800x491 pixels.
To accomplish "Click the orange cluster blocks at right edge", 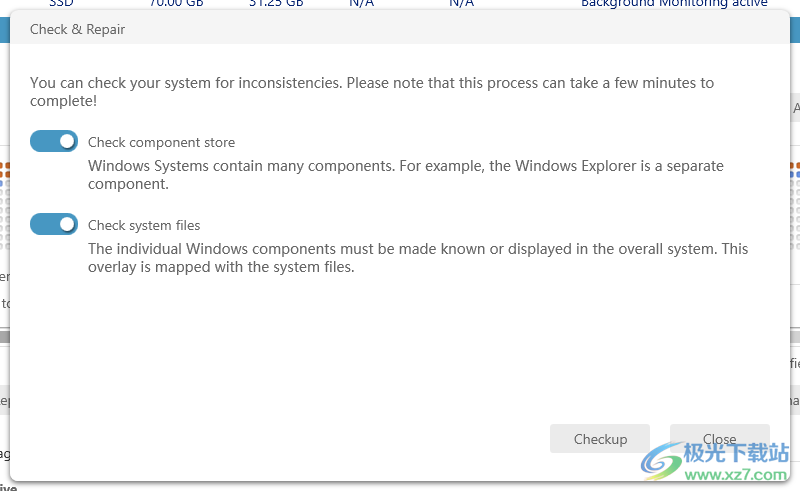I will [x=795, y=170].
